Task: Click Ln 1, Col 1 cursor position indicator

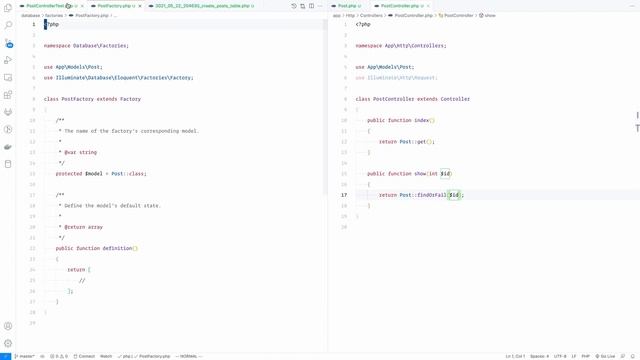Action: (x=515, y=356)
